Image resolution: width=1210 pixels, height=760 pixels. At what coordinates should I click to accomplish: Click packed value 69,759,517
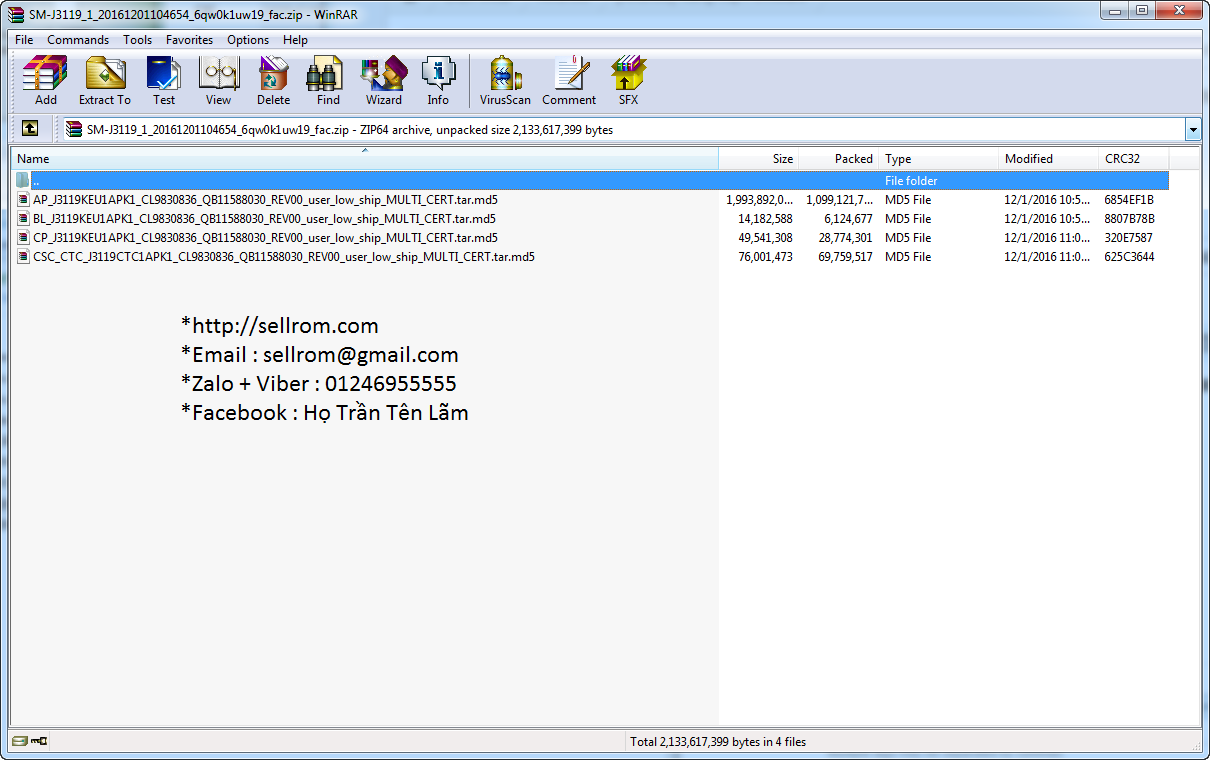845,257
